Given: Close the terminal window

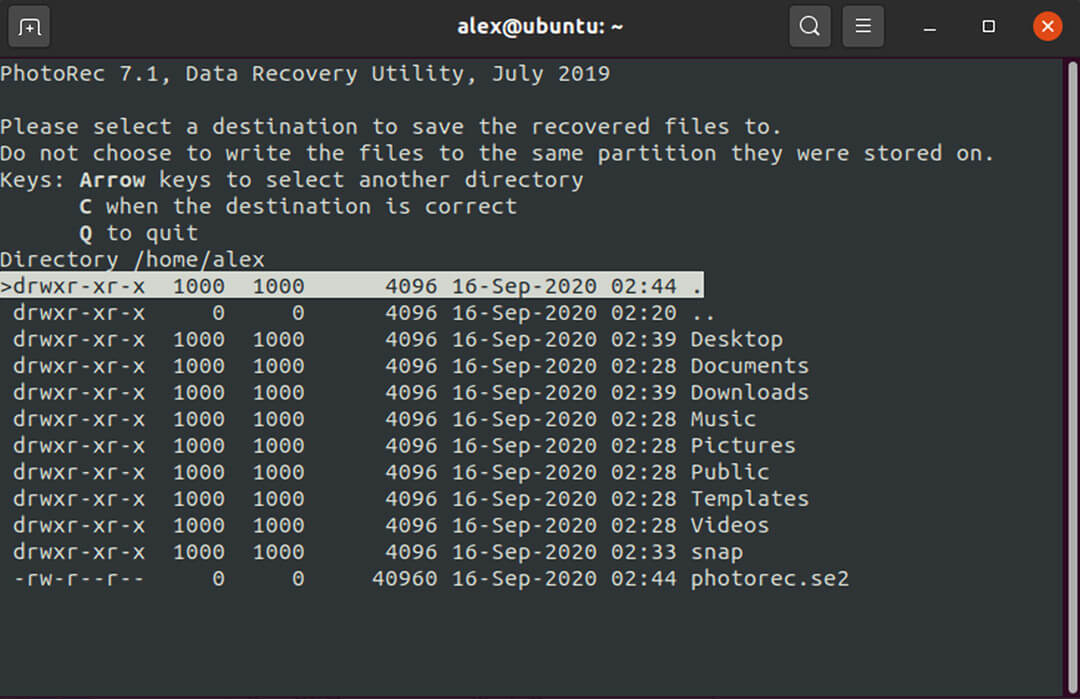Looking at the screenshot, I should tap(1048, 27).
